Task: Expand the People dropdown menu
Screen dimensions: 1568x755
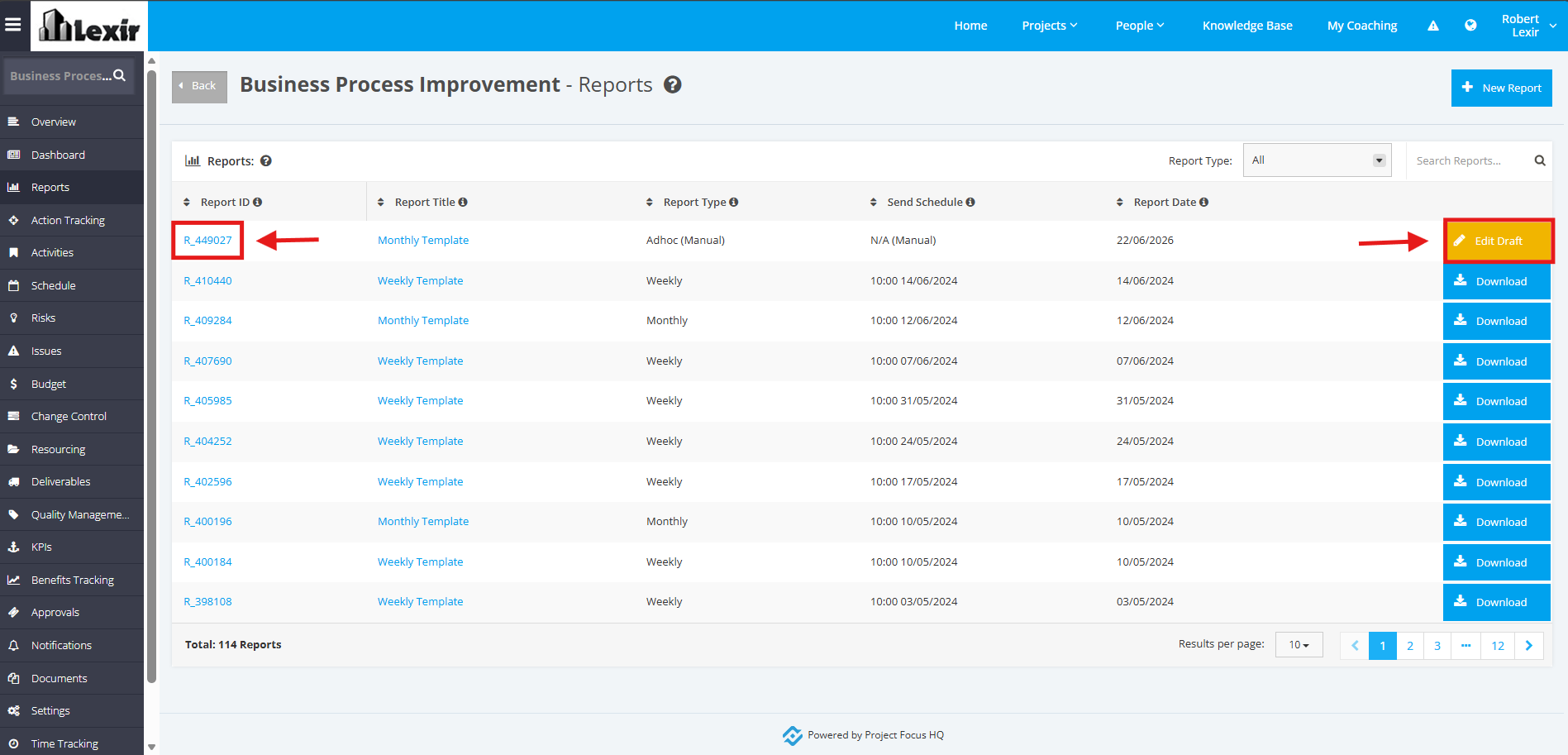Action: 1140,26
